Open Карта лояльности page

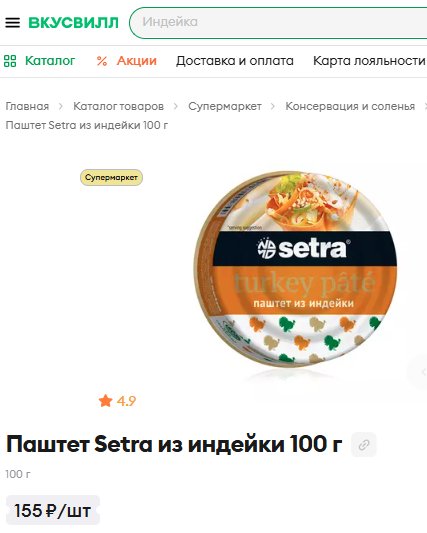click(369, 61)
